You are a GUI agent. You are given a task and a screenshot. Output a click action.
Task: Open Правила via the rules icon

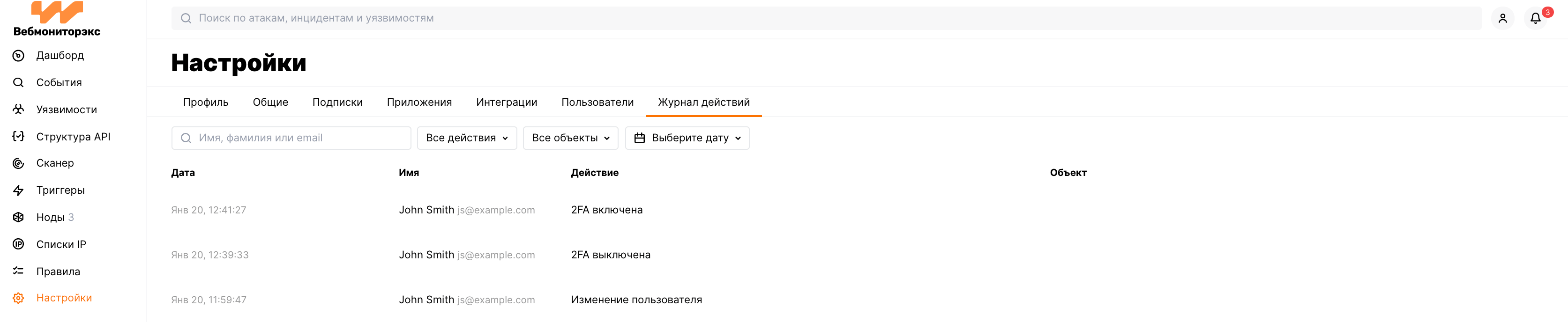tap(18, 271)
